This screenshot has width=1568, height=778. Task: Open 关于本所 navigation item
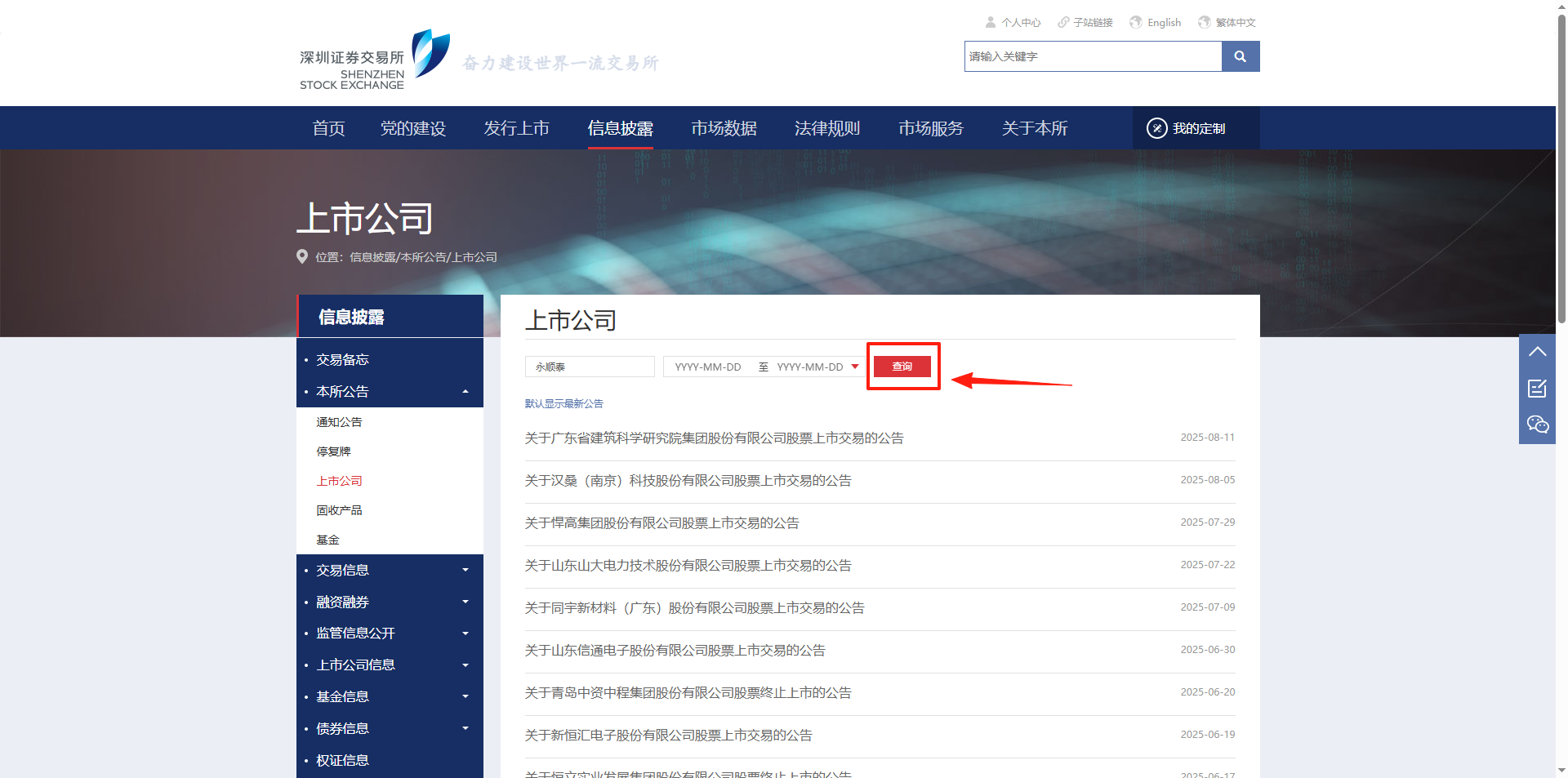click(x=1035, y=128)
